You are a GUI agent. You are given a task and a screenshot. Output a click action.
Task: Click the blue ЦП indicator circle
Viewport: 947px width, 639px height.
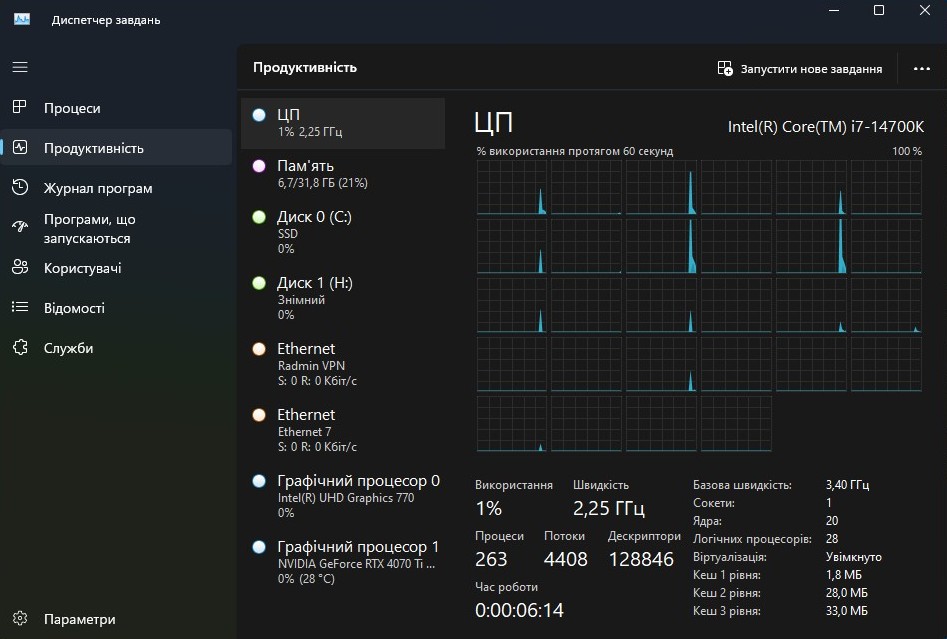(x=259, y=115)
